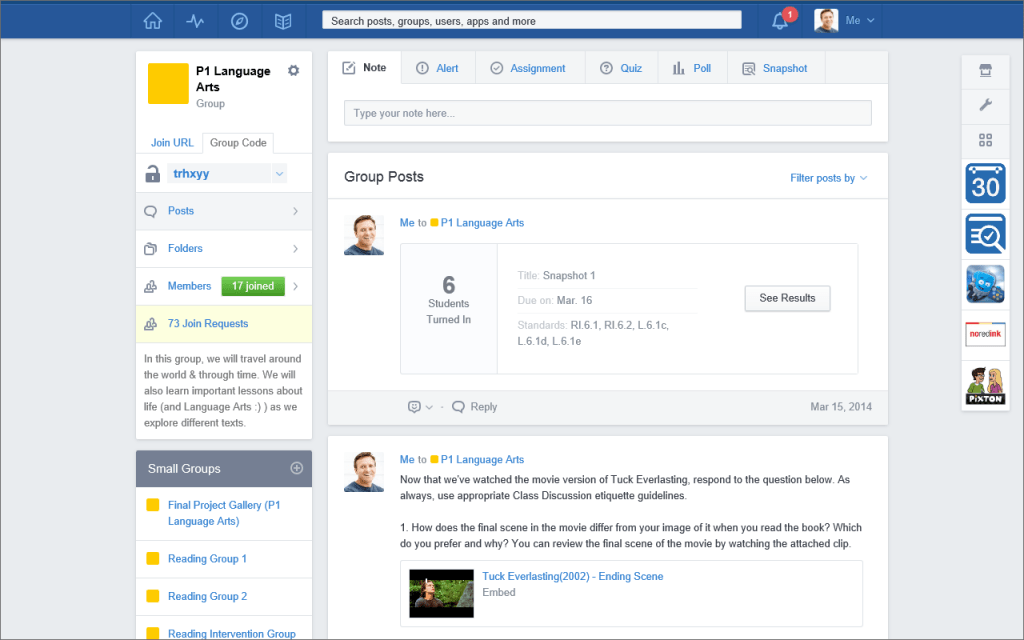Screen dimensions: 1024x640
Task: Open the Pixton comics app icon
Action: click(x=985, y=384)
